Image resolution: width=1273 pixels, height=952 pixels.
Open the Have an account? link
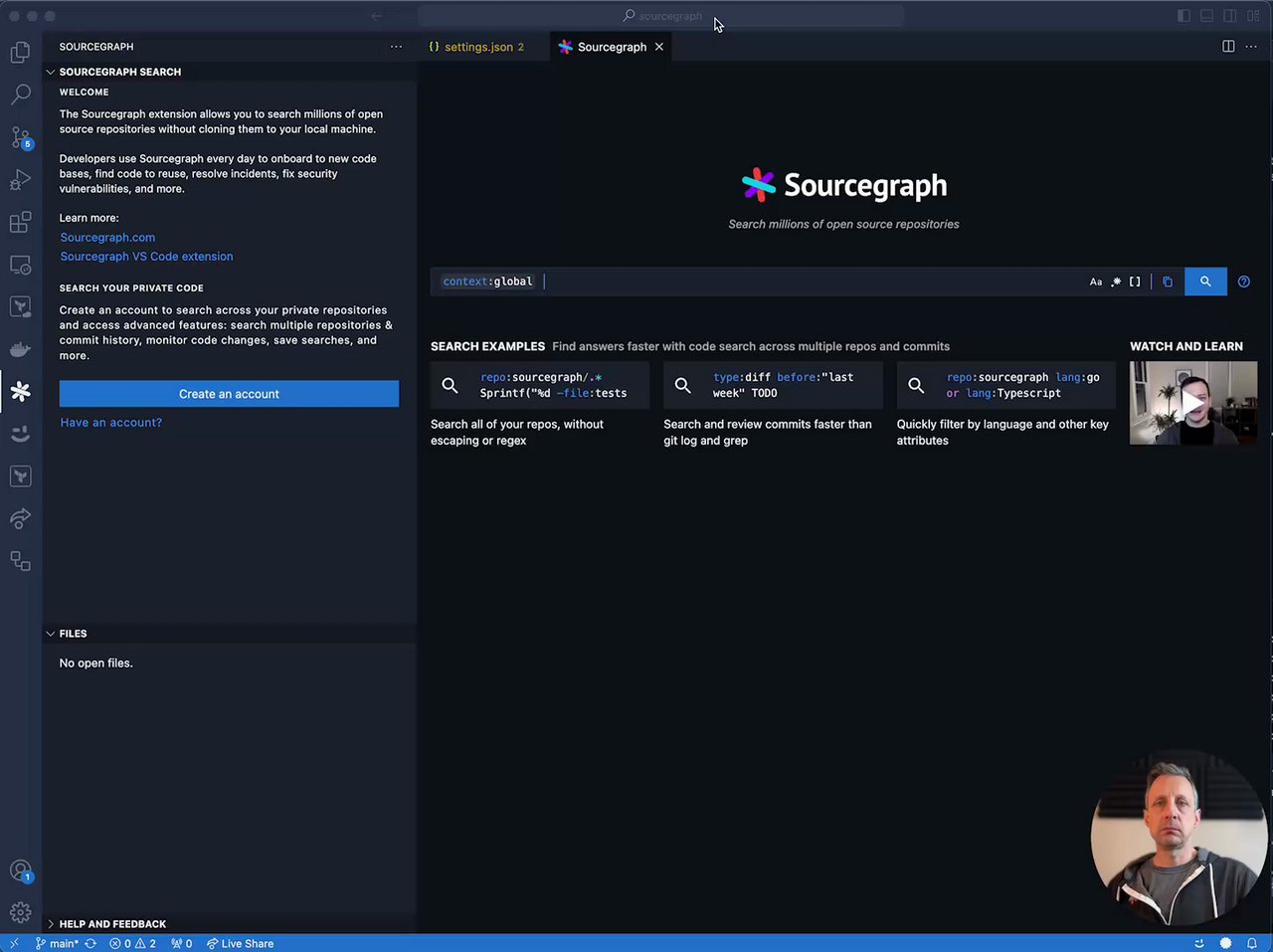click(110, 423)
